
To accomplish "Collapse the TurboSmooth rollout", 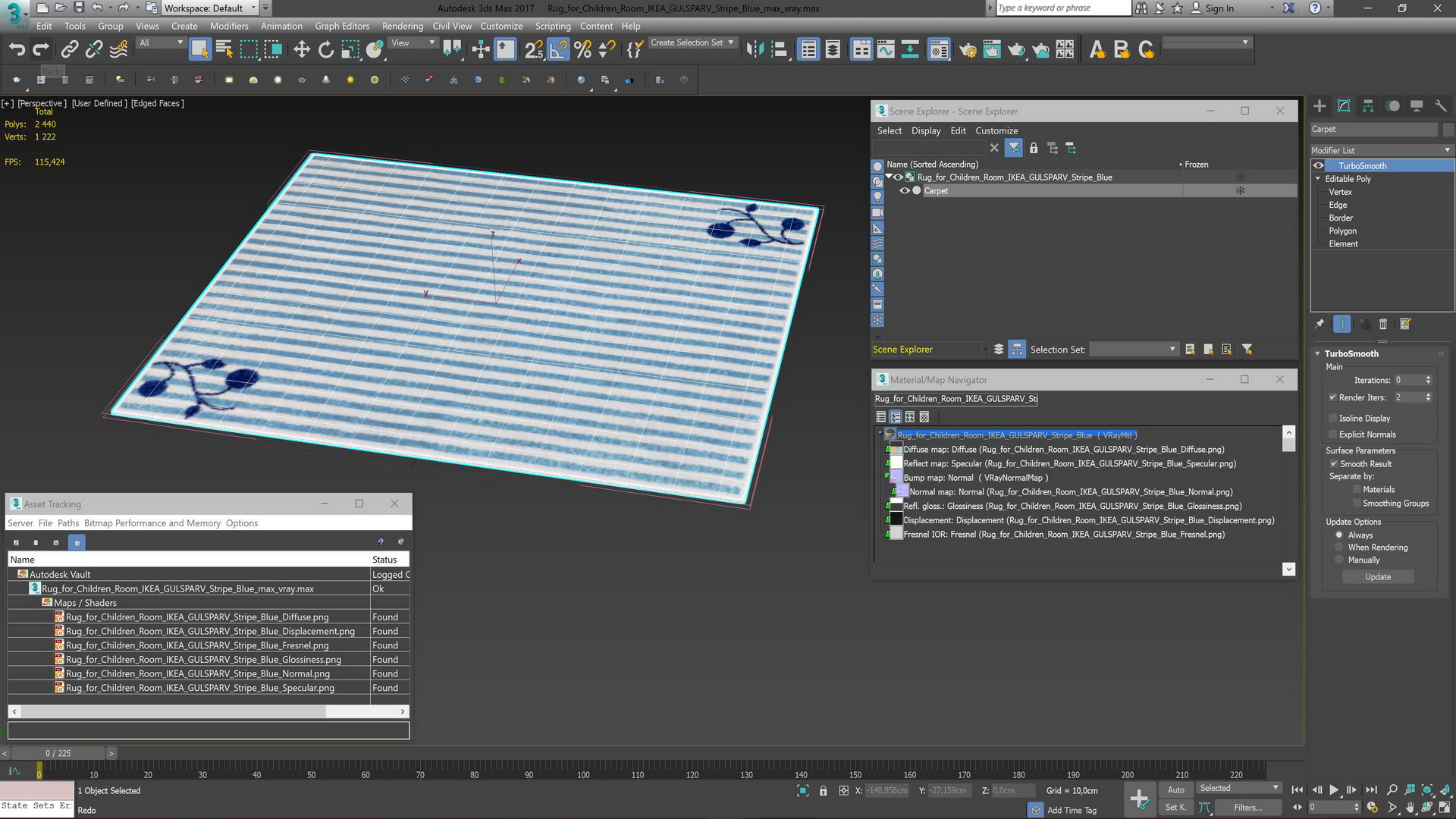I will click(1318, 354).
